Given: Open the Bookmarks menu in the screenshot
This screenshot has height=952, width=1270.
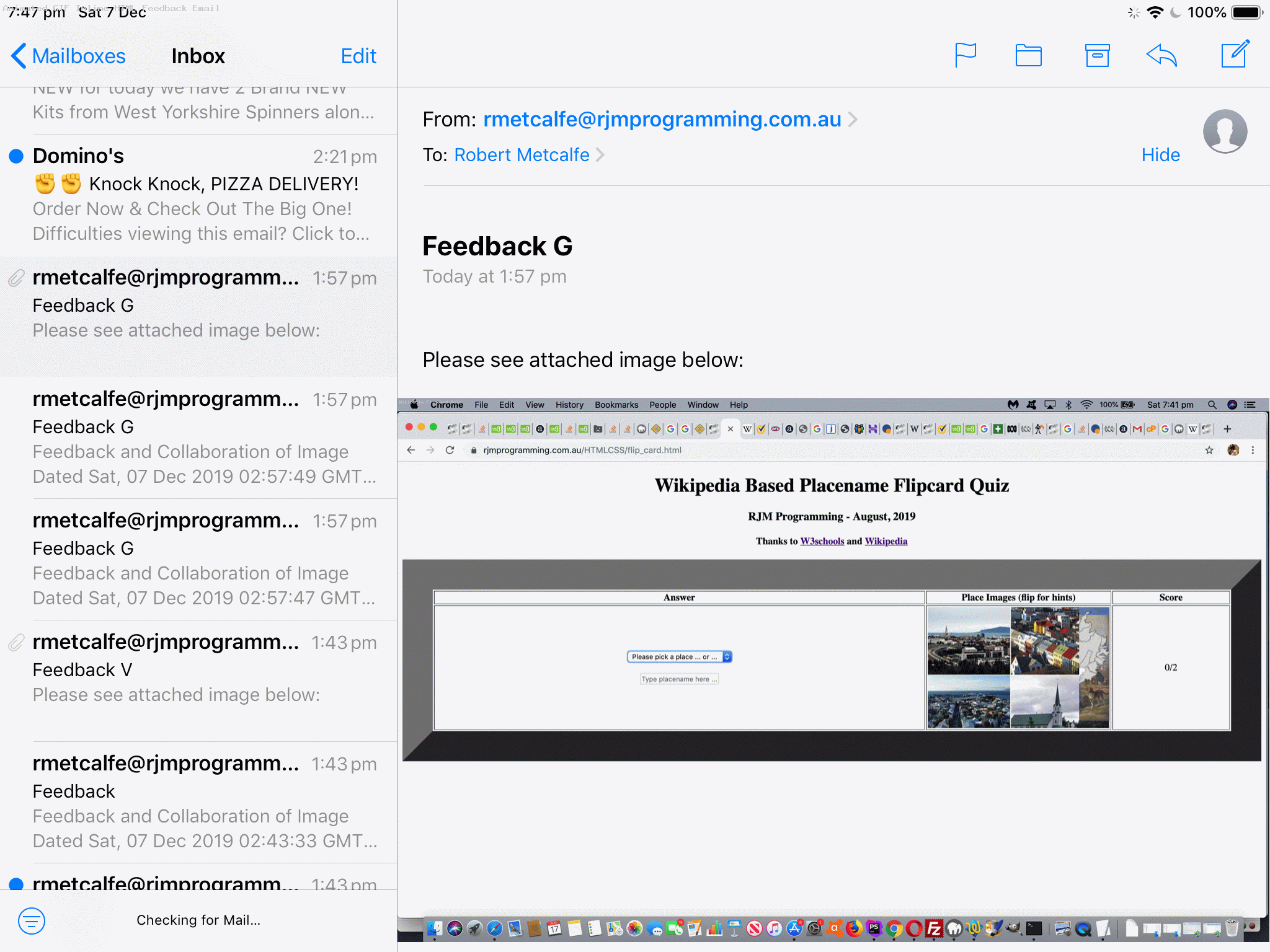Looking at the screenshot, I should pos(616,405).
